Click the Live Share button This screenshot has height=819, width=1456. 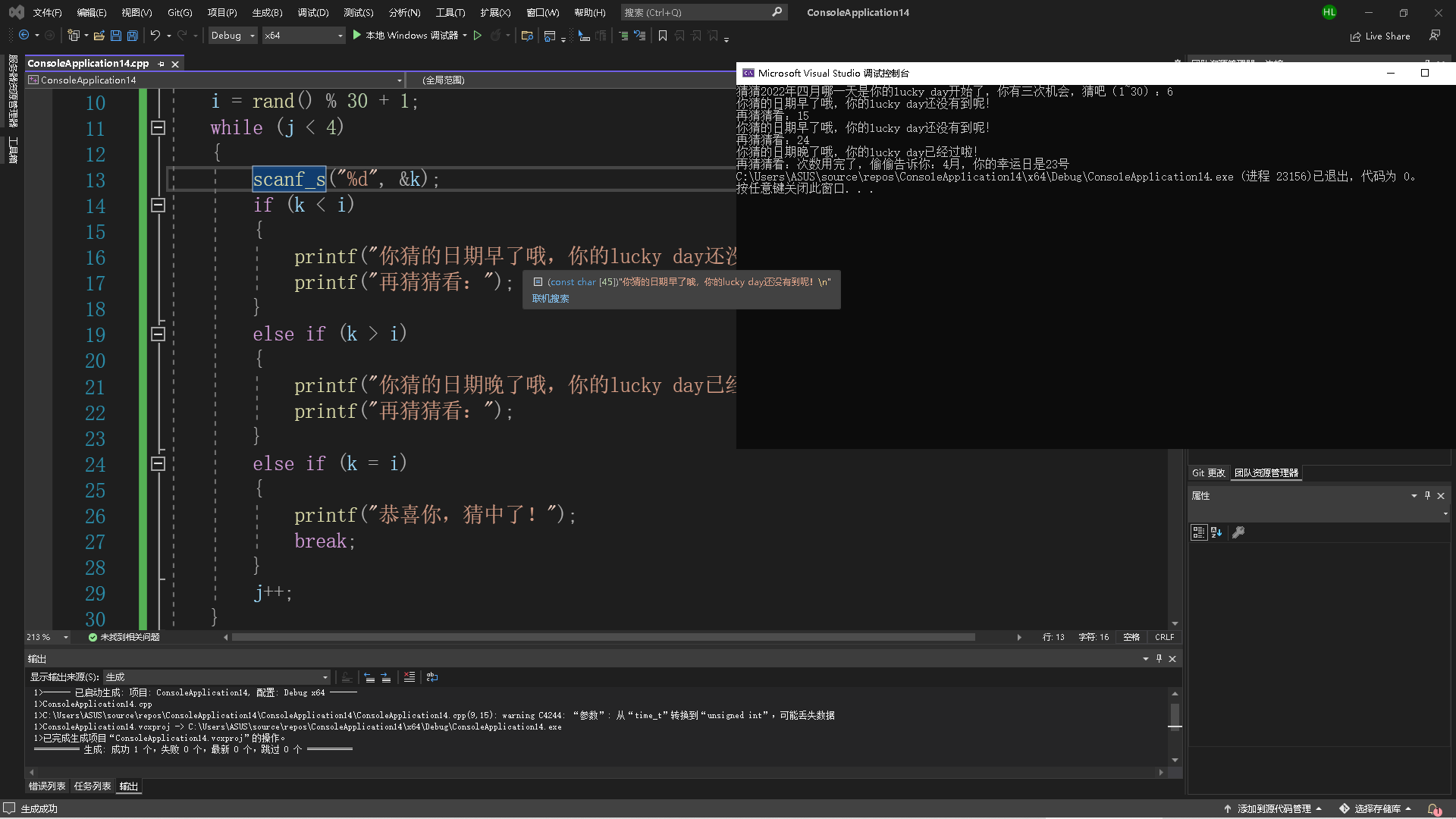1380,36
